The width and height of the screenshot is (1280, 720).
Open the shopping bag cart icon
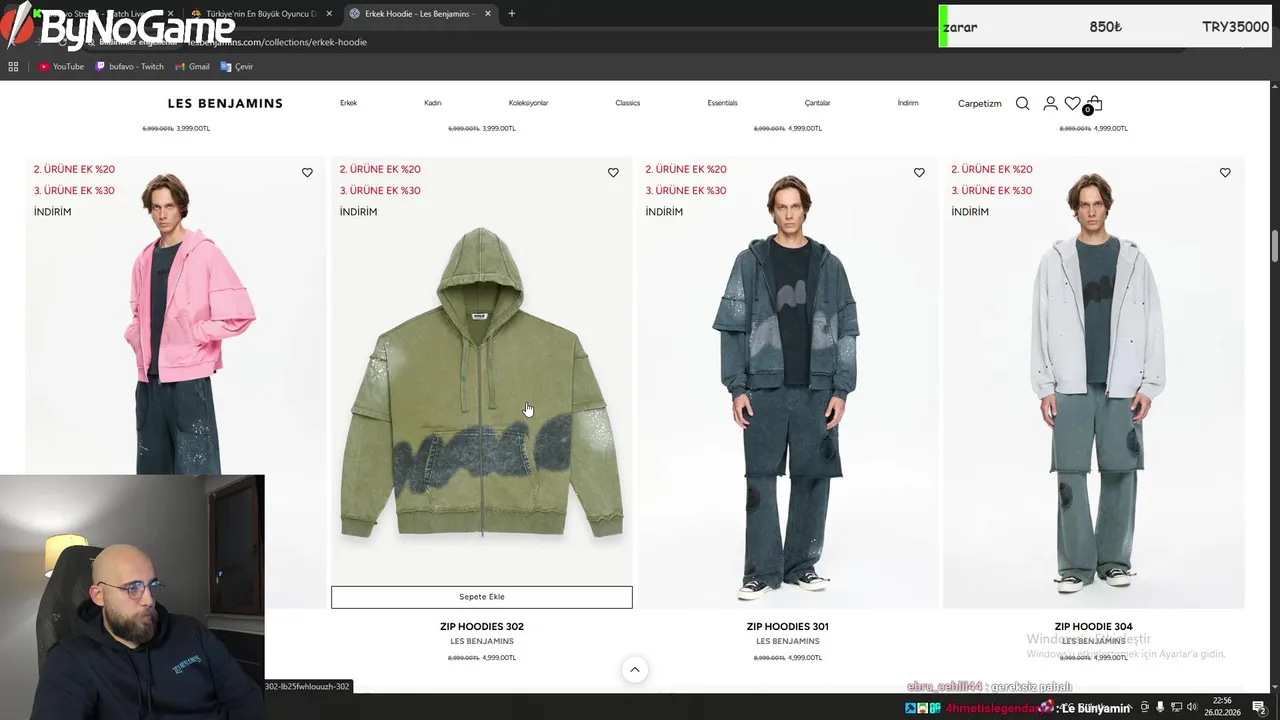pyautogui.click(x=1095, y=103)
